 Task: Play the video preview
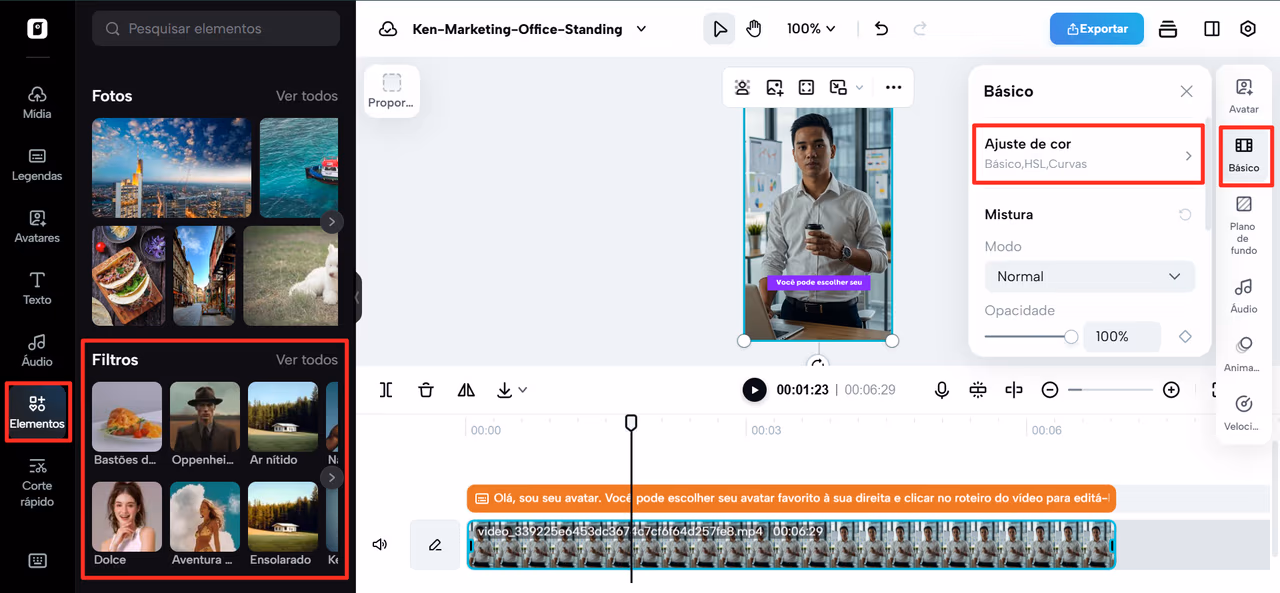tap(754, 390)
